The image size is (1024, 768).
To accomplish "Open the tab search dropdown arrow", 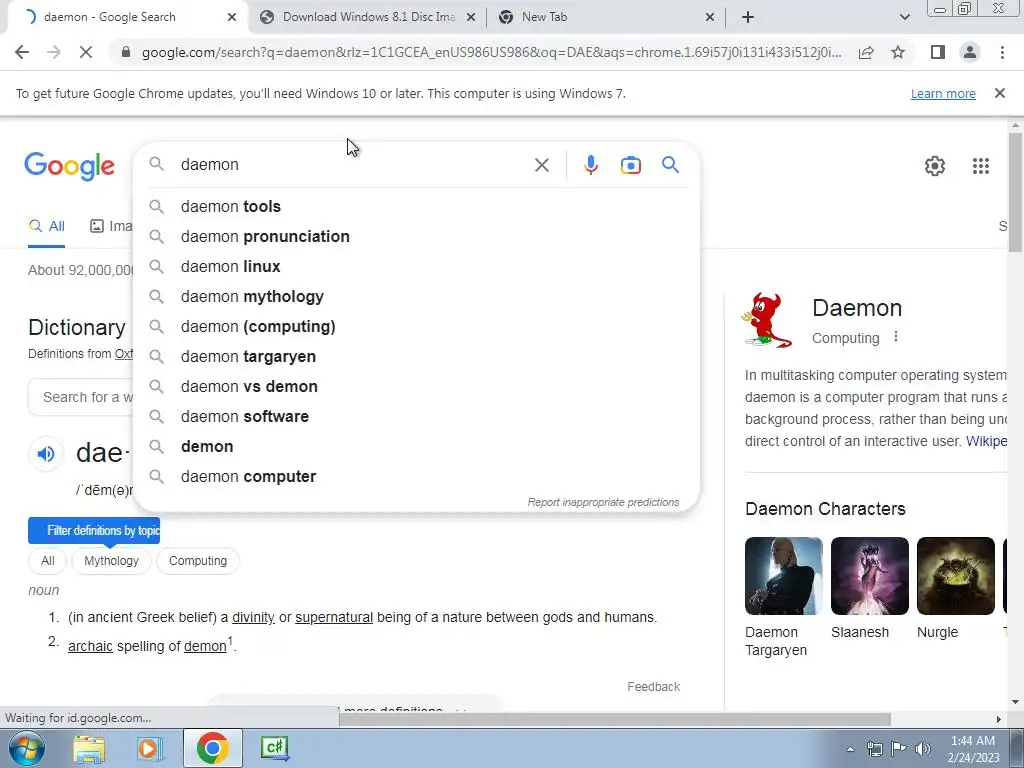I will coord(904,17).
